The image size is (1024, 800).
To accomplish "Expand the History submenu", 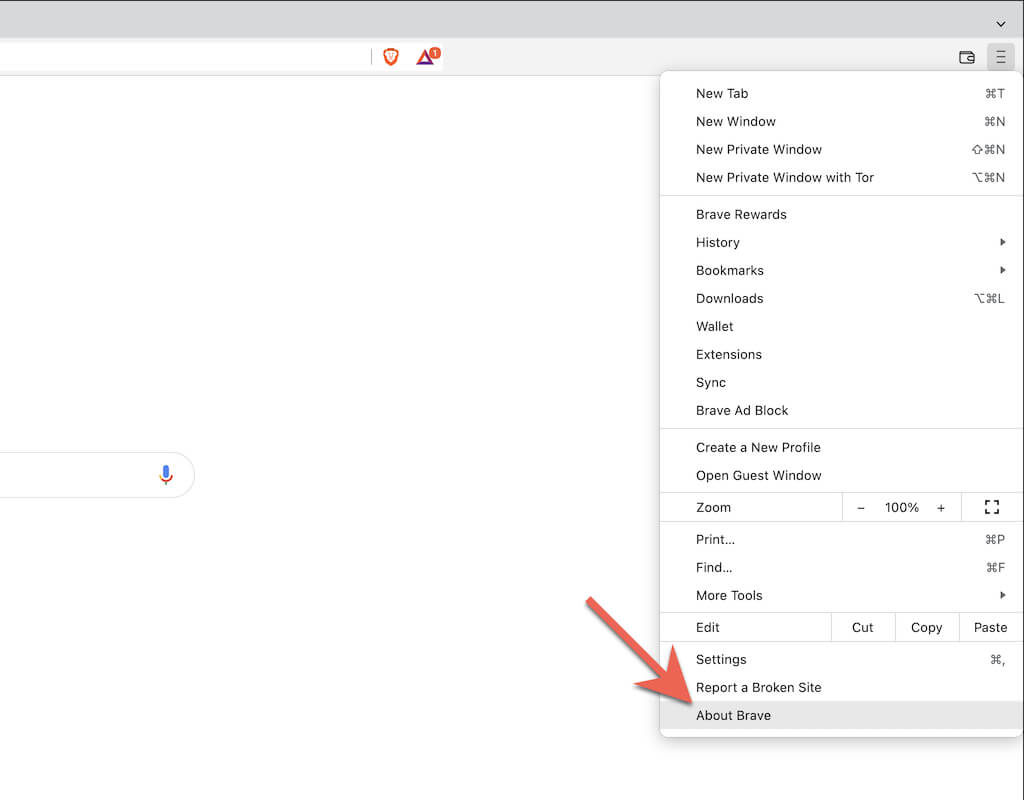I will click(x=841, y=243).
